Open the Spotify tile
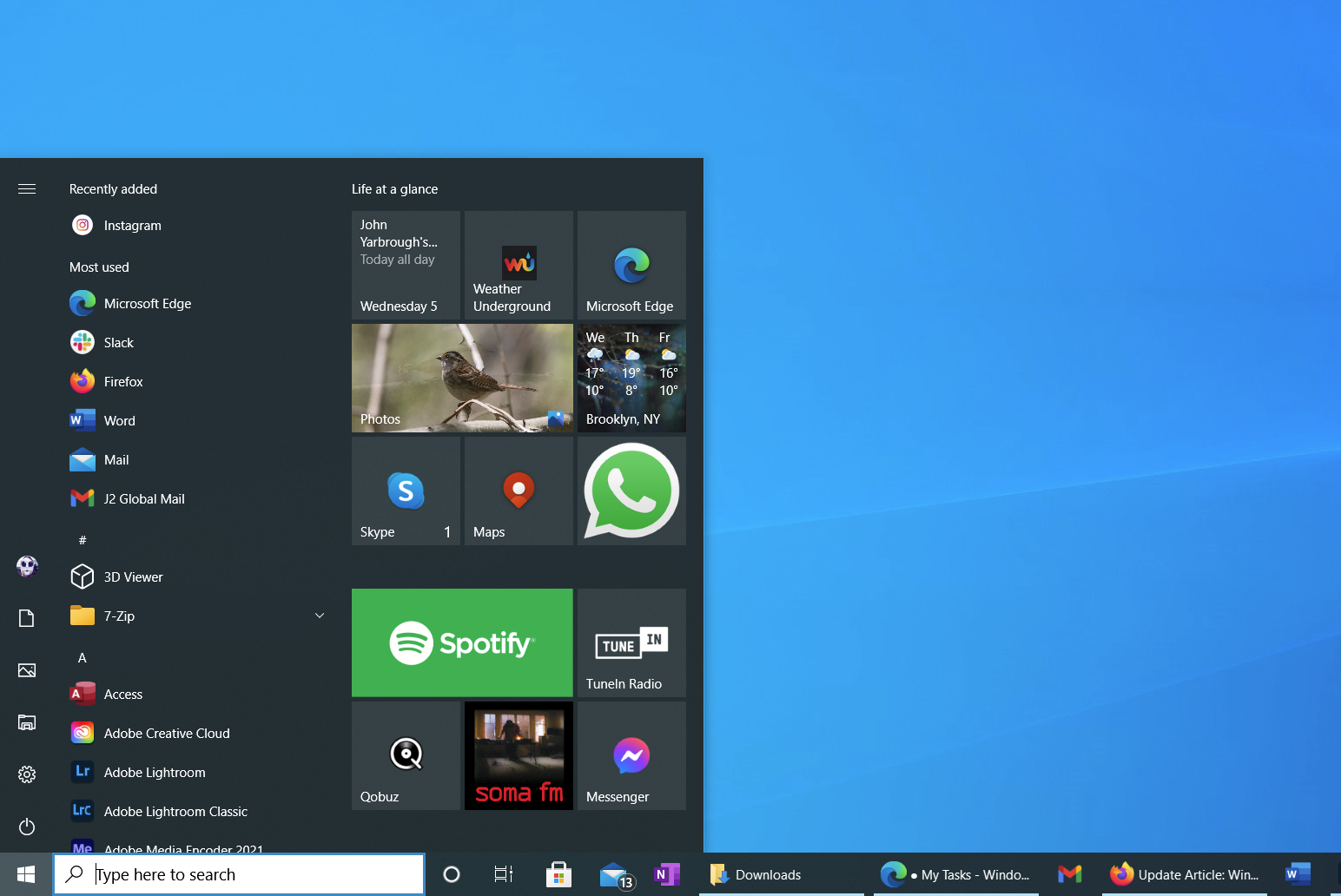The height and width of the screenshot is (896, 1341). (462, 642)
